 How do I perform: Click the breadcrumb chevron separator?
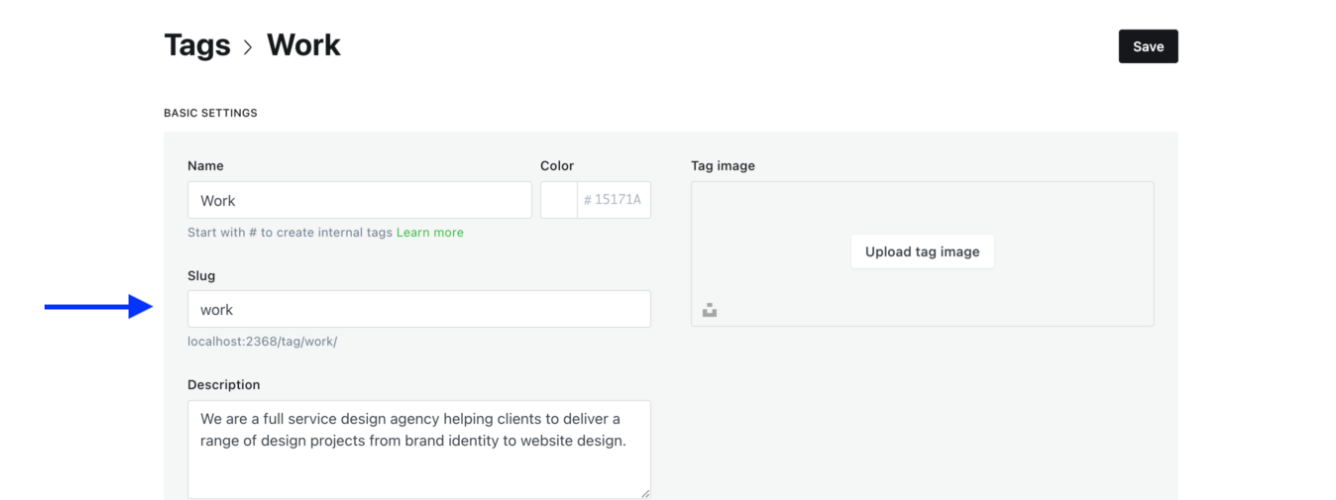click(x=249, y=47)
